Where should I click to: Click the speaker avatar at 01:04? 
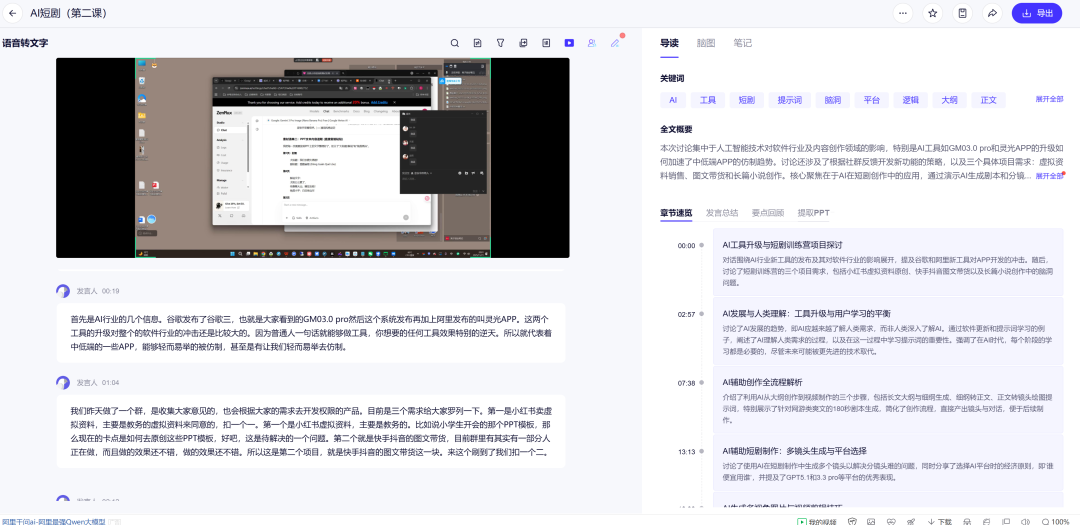[x=63, y=382]
